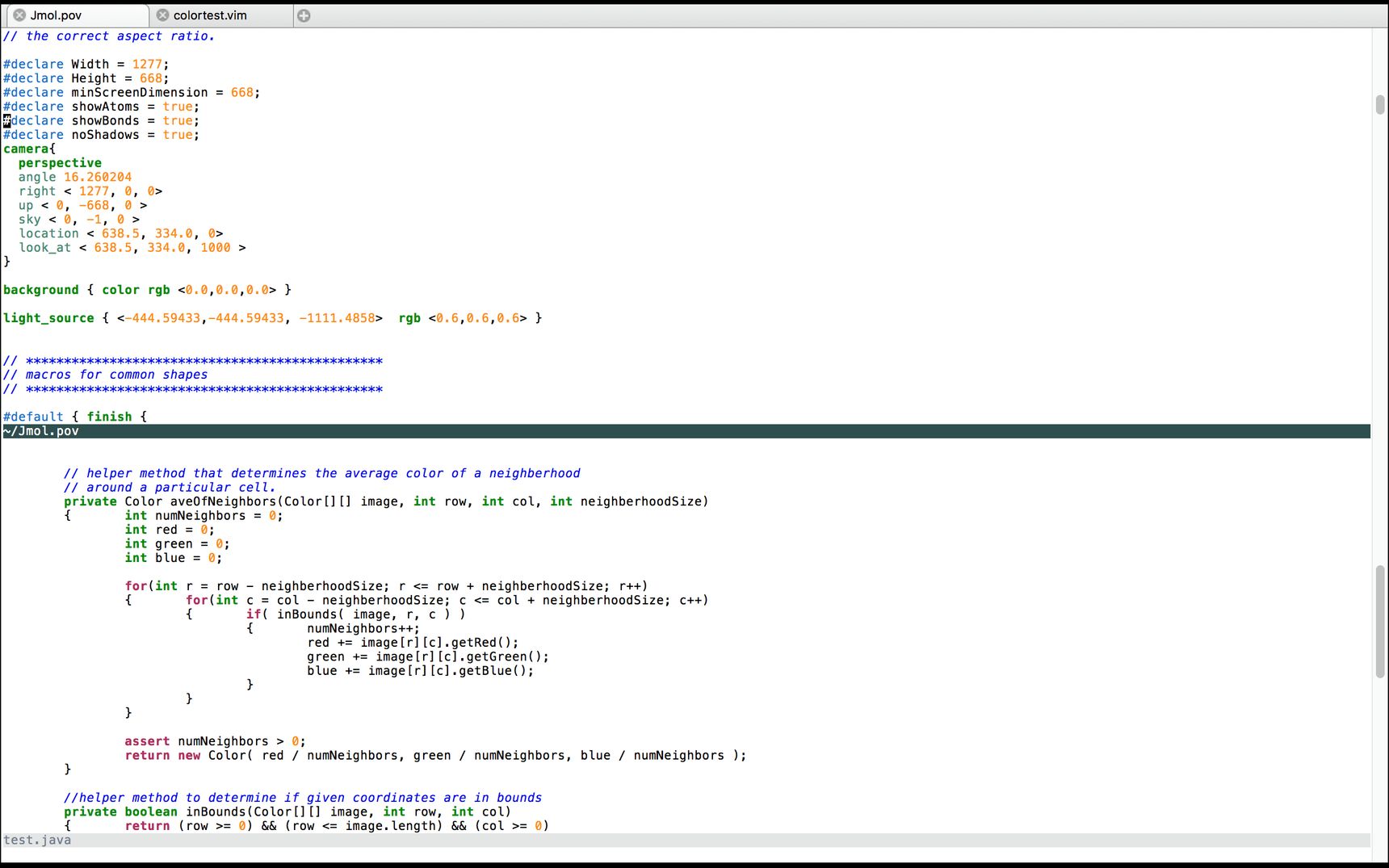Open a new tab with plus icon

[x=304, y=15]
